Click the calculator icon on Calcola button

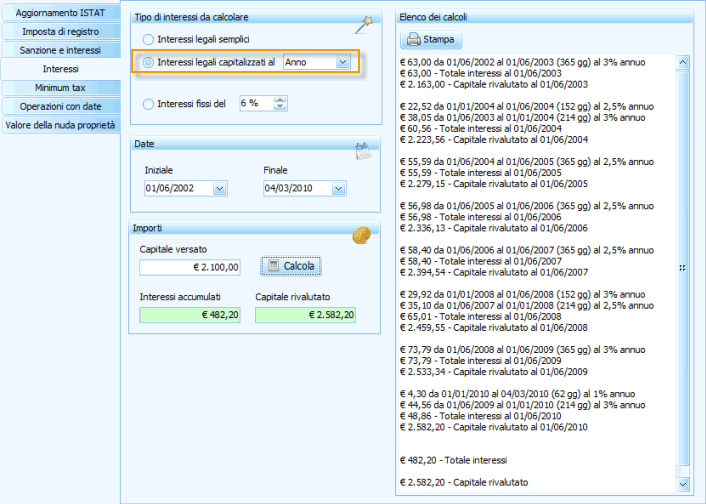pos(273,266)
